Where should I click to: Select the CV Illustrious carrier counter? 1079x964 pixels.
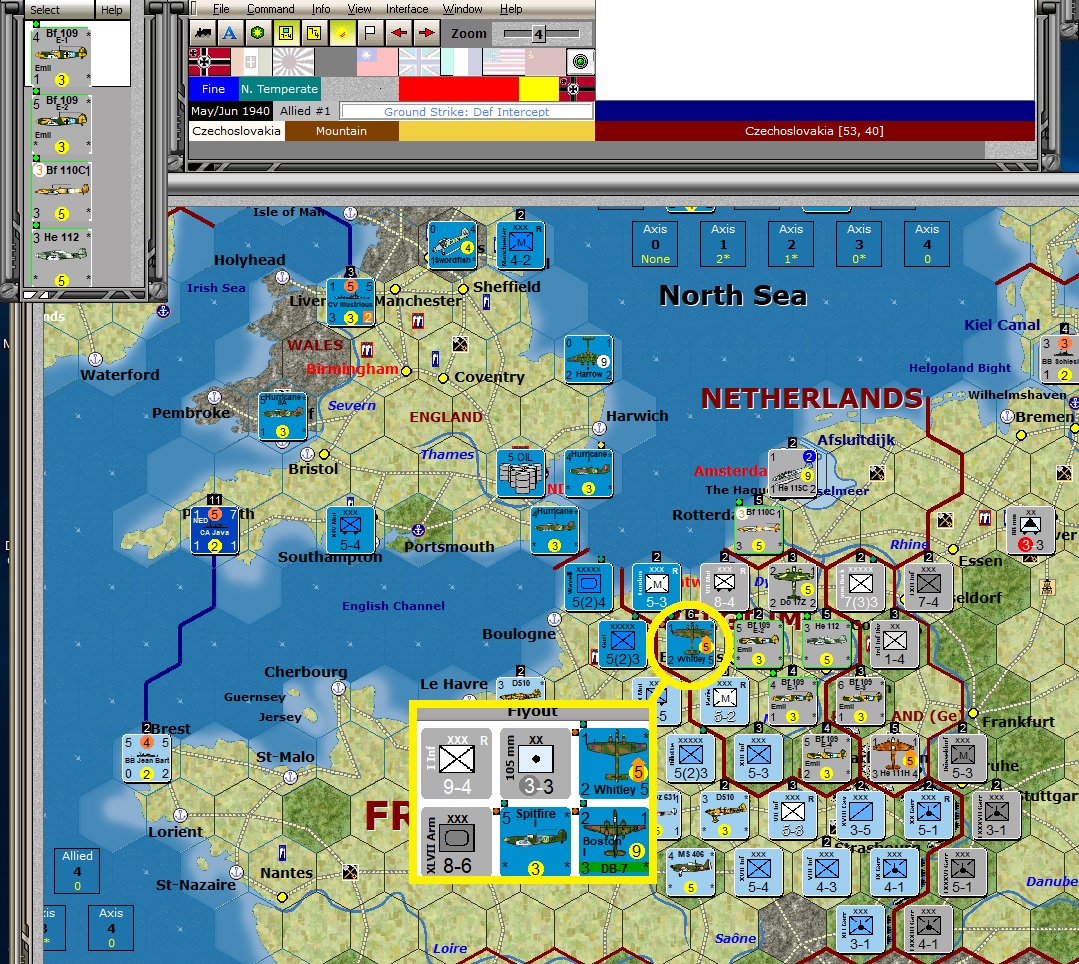click(351, 301)
